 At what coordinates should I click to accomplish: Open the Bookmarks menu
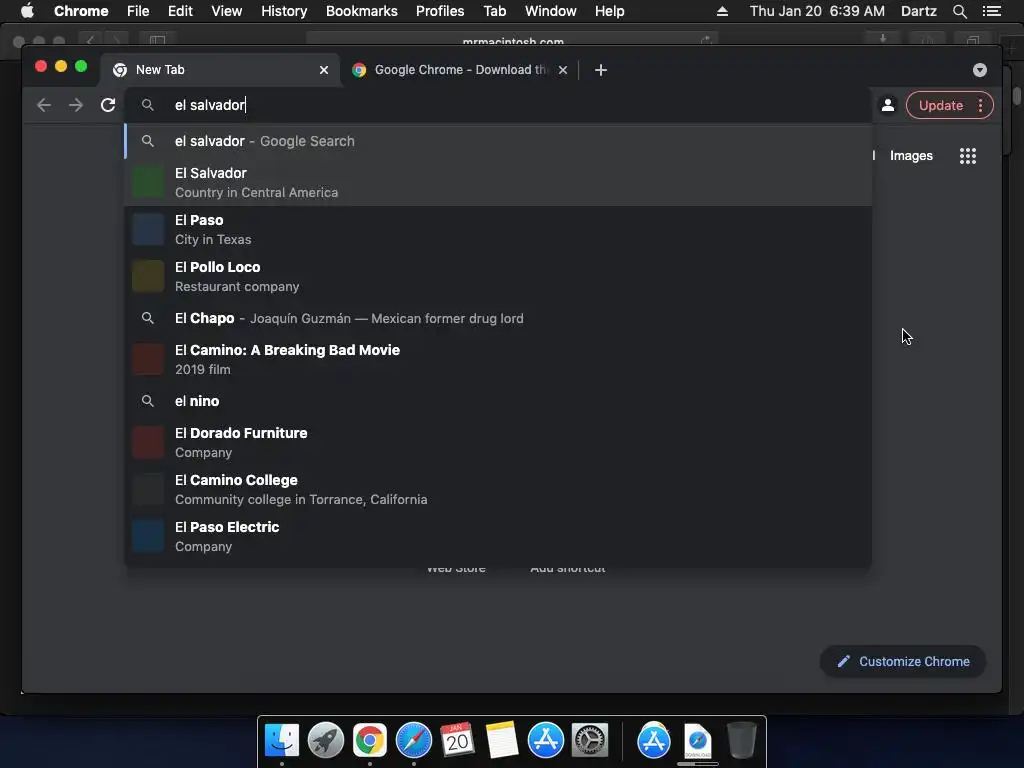(x=362, y=11)
